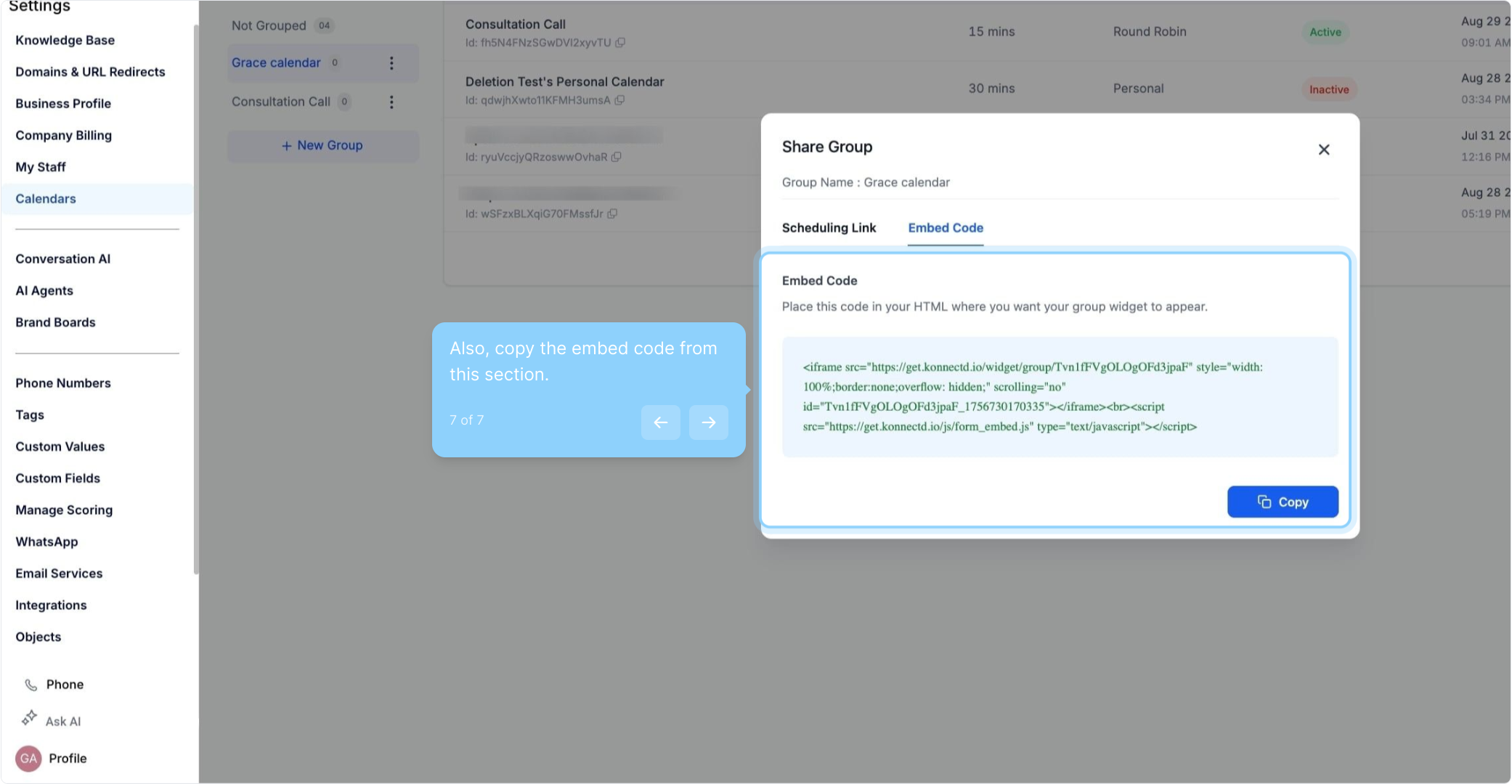Viewport: 1512px width, 784px height.
Task: Copy ID icon for Deletion Test's Personal Calendar
Action: click(619, 100)
